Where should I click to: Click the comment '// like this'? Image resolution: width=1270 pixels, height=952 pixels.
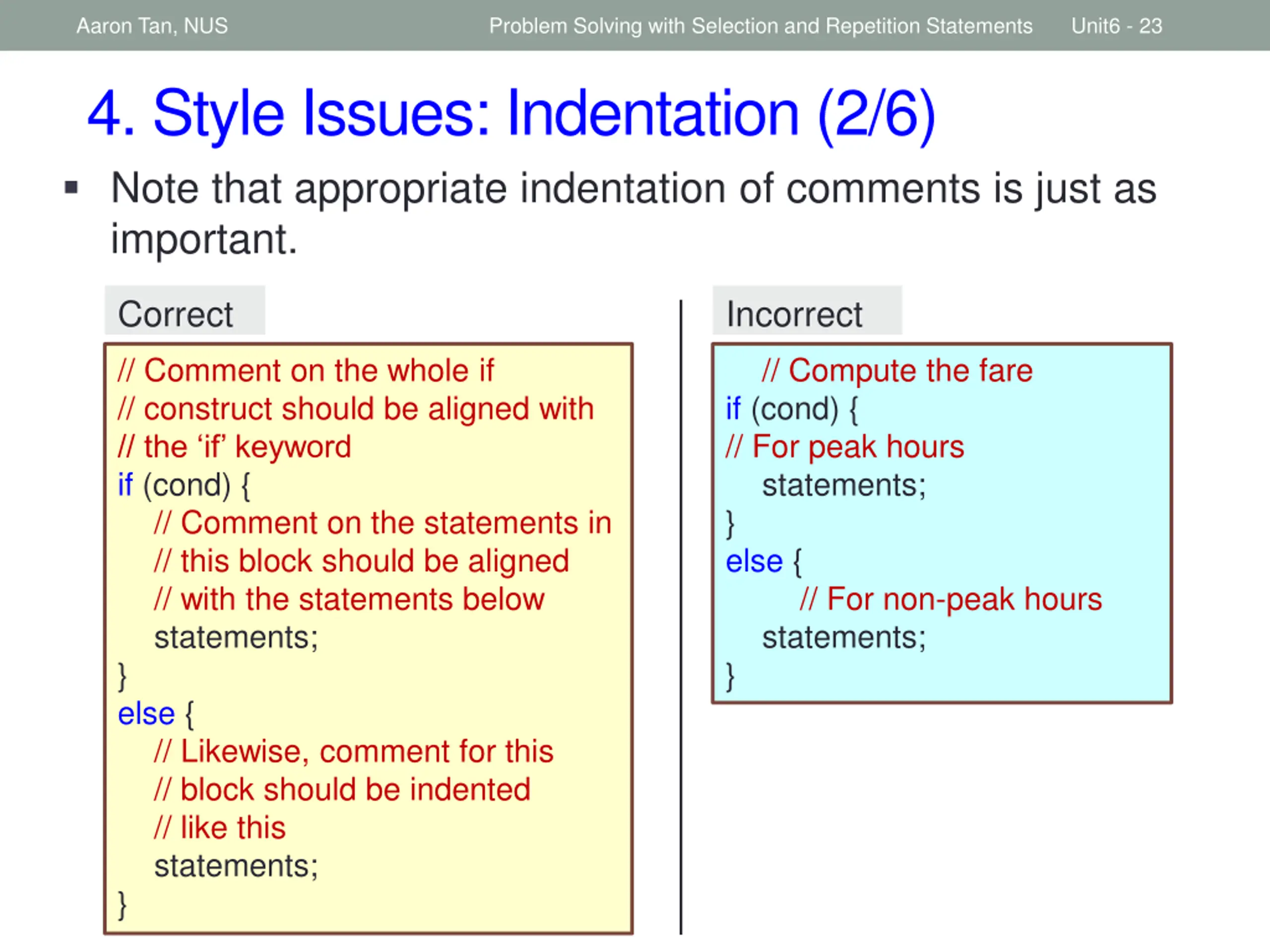coord(220,828)
